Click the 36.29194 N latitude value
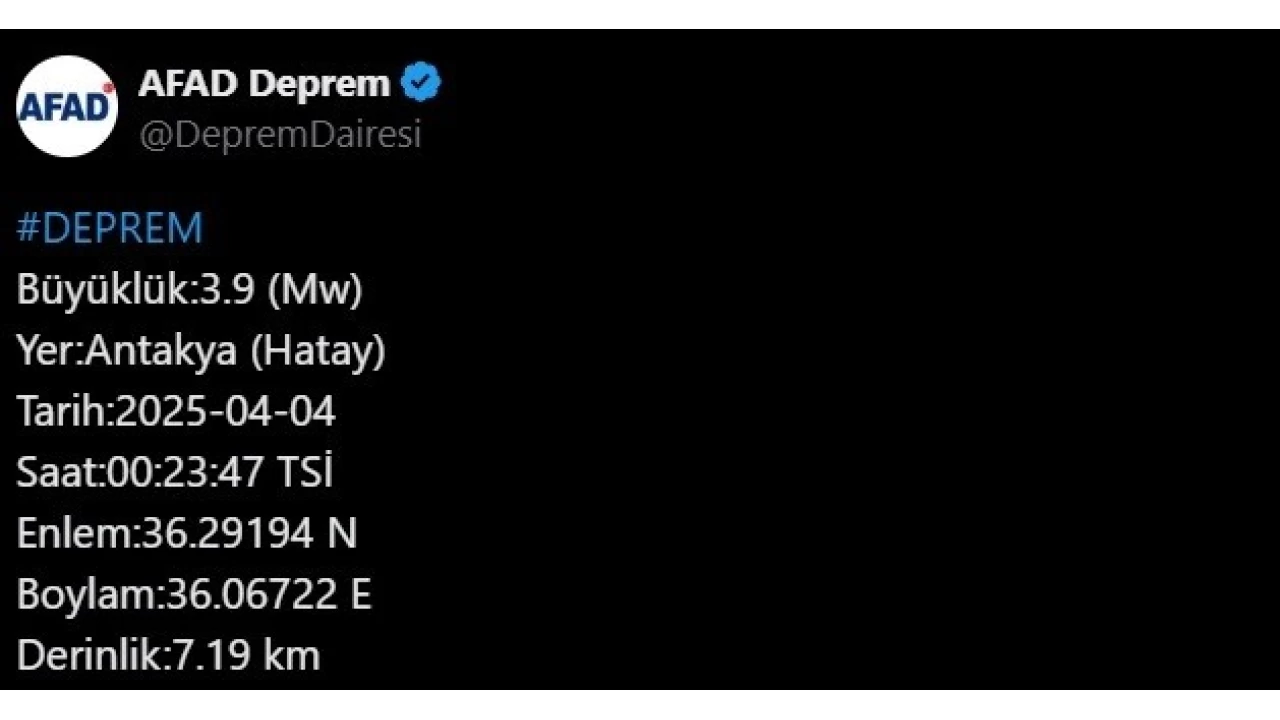The width and height of the screenshot is (1280, 720). (x=249, y=534)
